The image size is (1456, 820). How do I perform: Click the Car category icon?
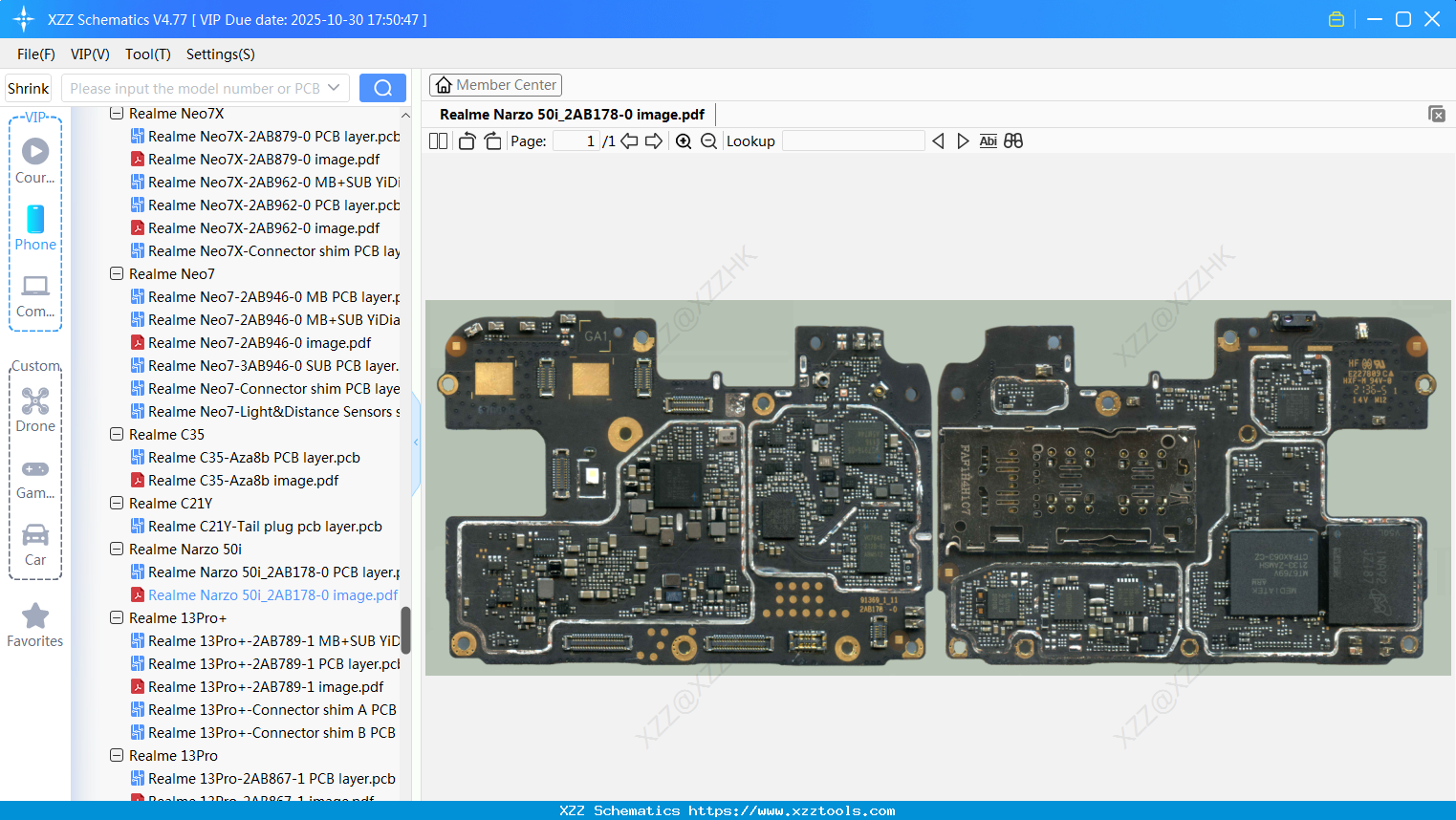coord(34,536)
